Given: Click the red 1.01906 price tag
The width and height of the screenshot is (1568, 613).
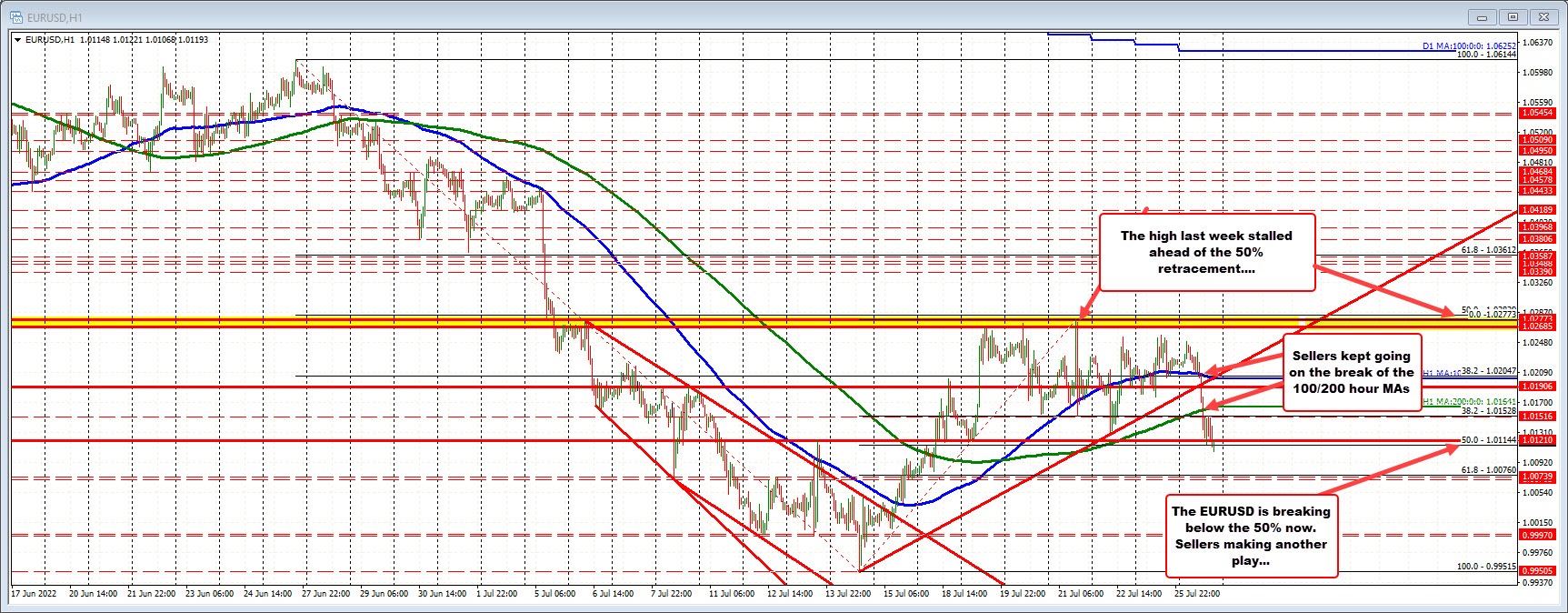Looking at the screenshot, I should (x=1537, y=386).
